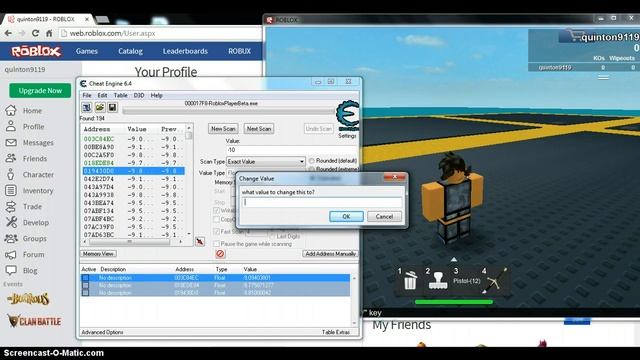Viewport: 640px width, 360px height.
Task: Click the Groups icon in sidebar
Action: [11, 238]
